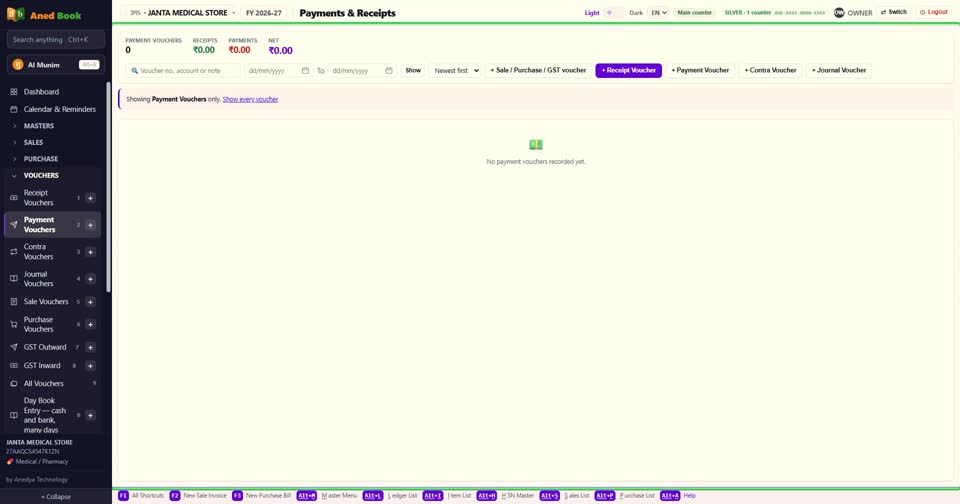Click the Journal Vouchers book icon
Screen dimensions: 960x504
pos(13,279)
